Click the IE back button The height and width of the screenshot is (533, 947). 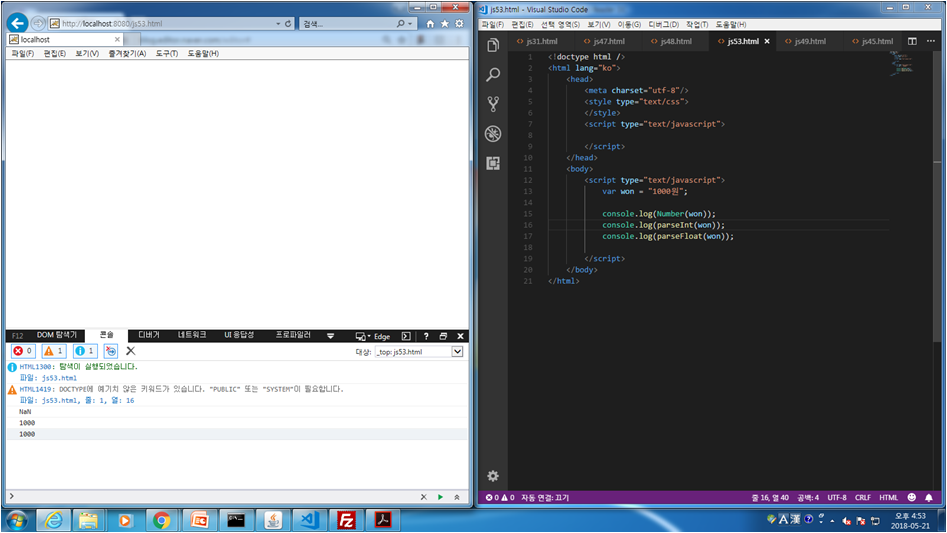coord(18,23)
